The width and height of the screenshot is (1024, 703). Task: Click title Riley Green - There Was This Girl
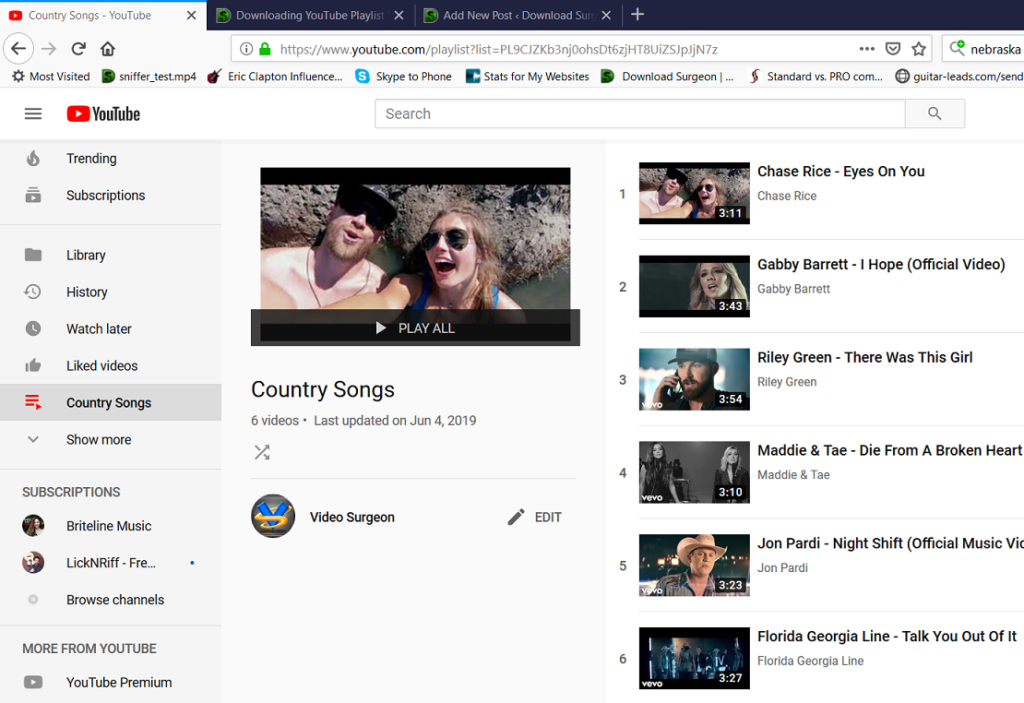click(x=865, y=357)
